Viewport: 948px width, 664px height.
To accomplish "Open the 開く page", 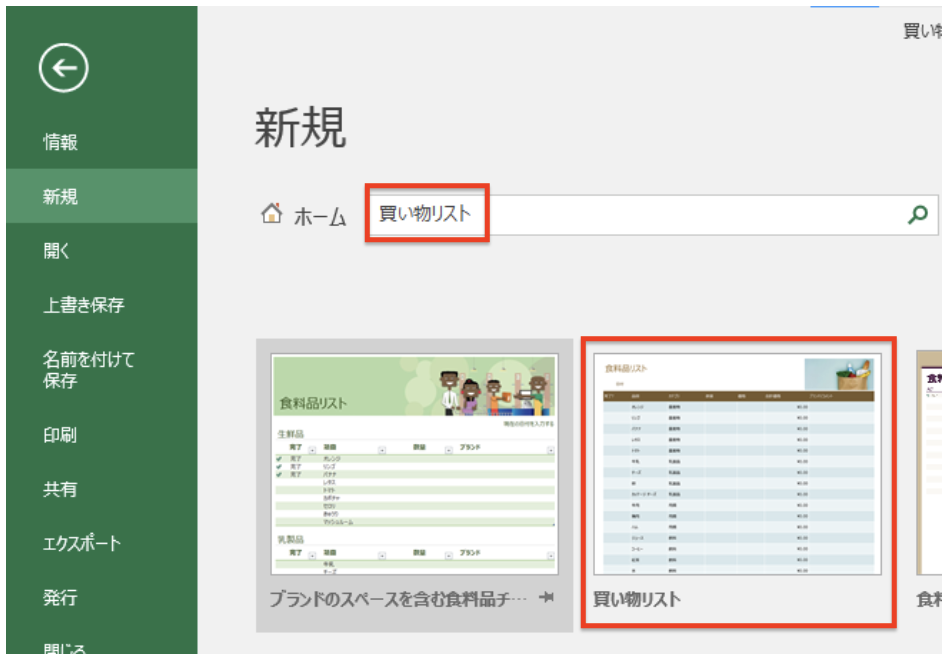I will coord(57,251).
